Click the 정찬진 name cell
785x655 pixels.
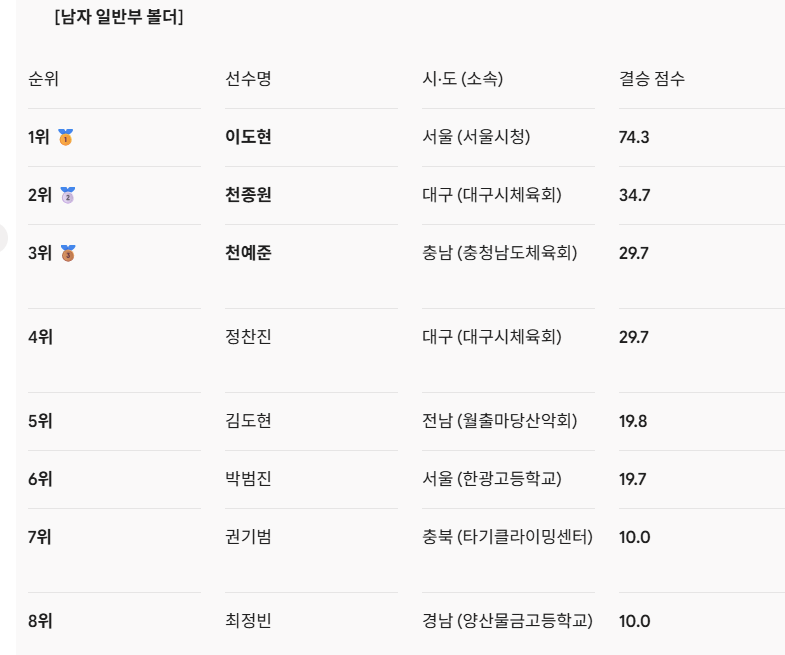click(x=248, y=337)
